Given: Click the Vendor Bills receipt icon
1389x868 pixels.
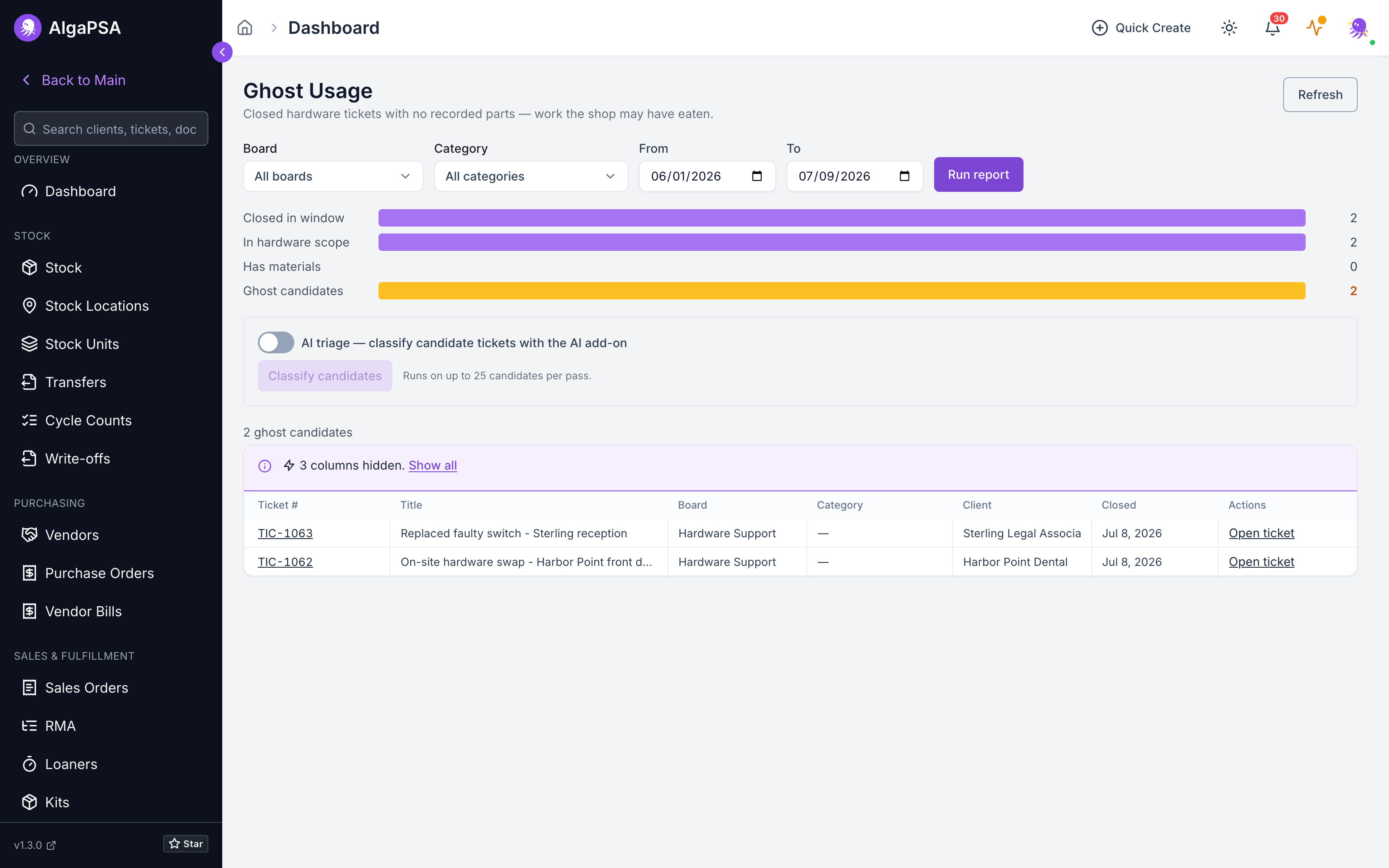Looking at the screenshot, I should click(29, 612).
